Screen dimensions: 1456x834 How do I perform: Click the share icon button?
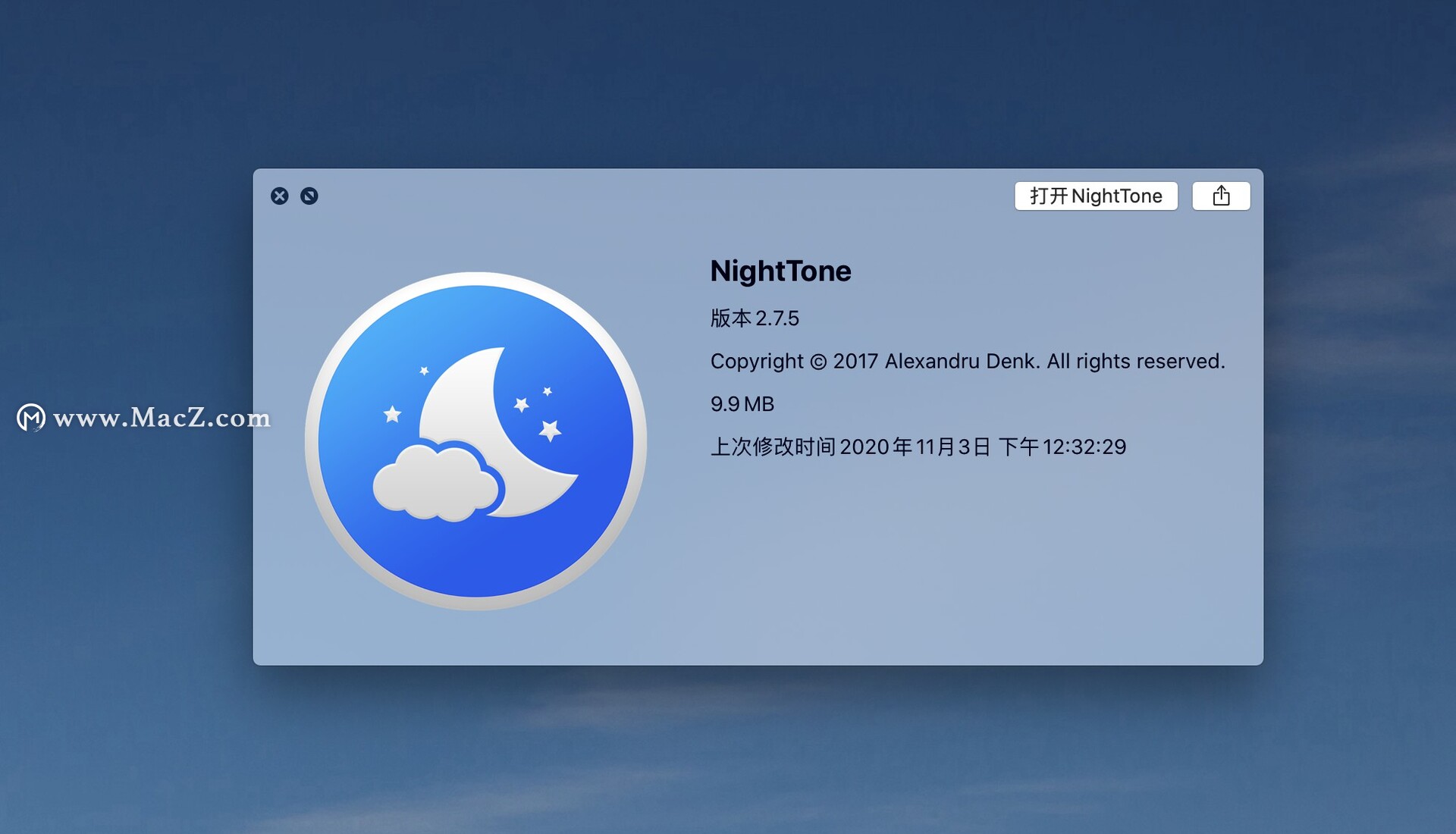[x=1221, y=196]
